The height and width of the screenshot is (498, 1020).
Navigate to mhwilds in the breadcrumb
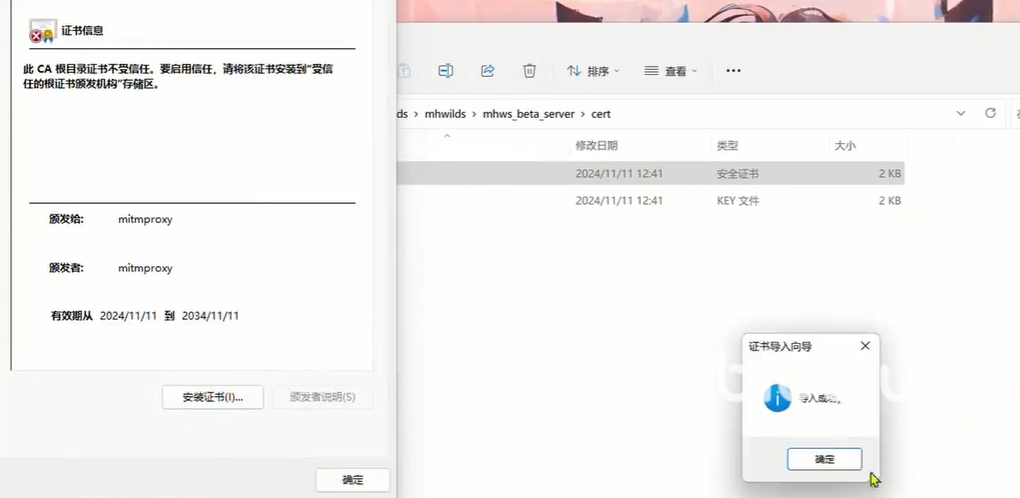pos(445,114)
